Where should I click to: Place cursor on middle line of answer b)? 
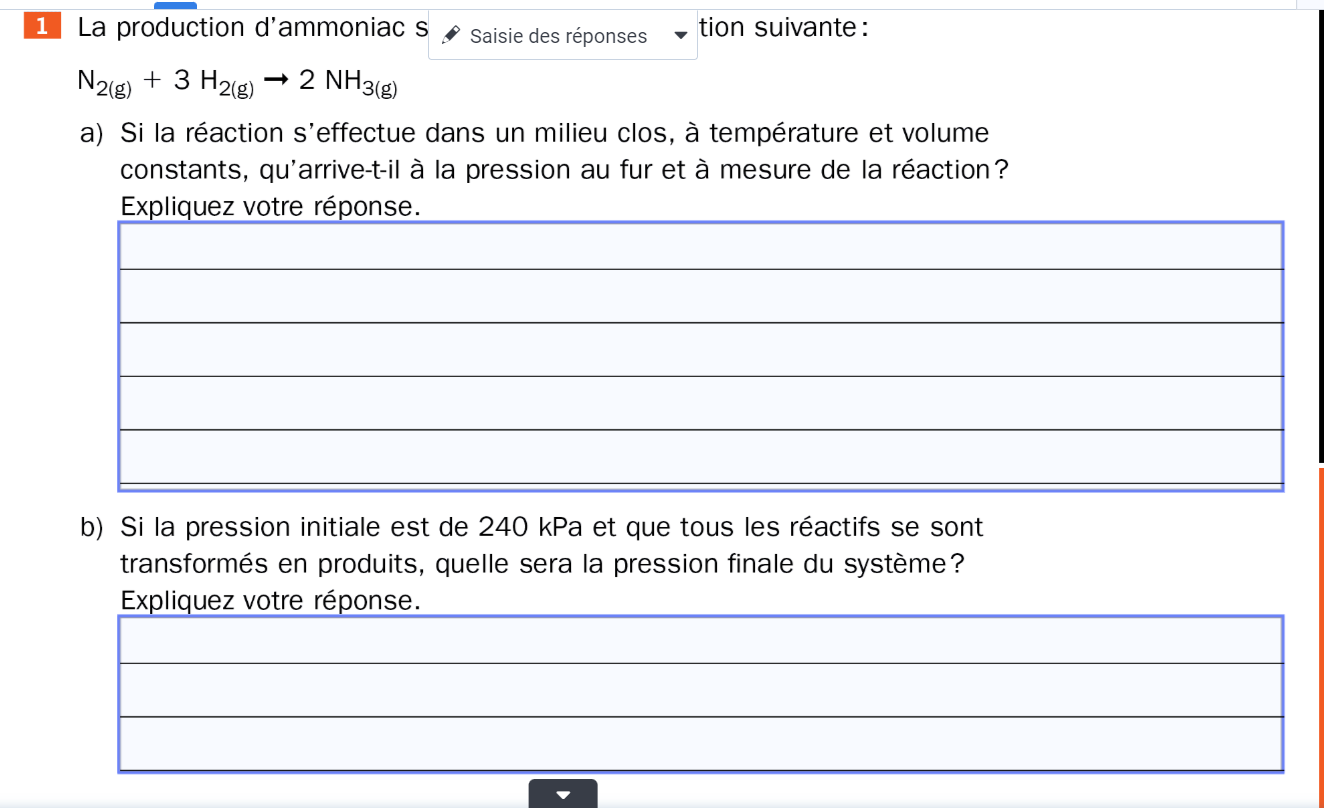(700, 691)
